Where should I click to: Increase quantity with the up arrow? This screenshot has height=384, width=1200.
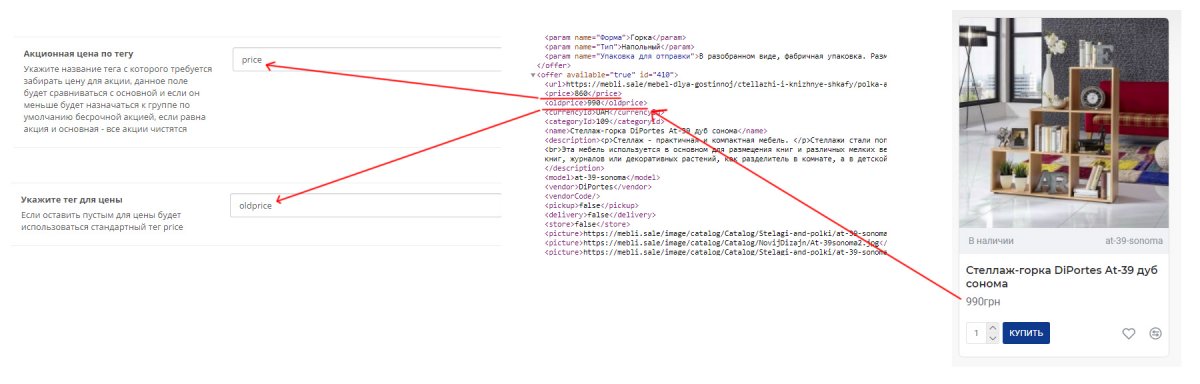992,328
